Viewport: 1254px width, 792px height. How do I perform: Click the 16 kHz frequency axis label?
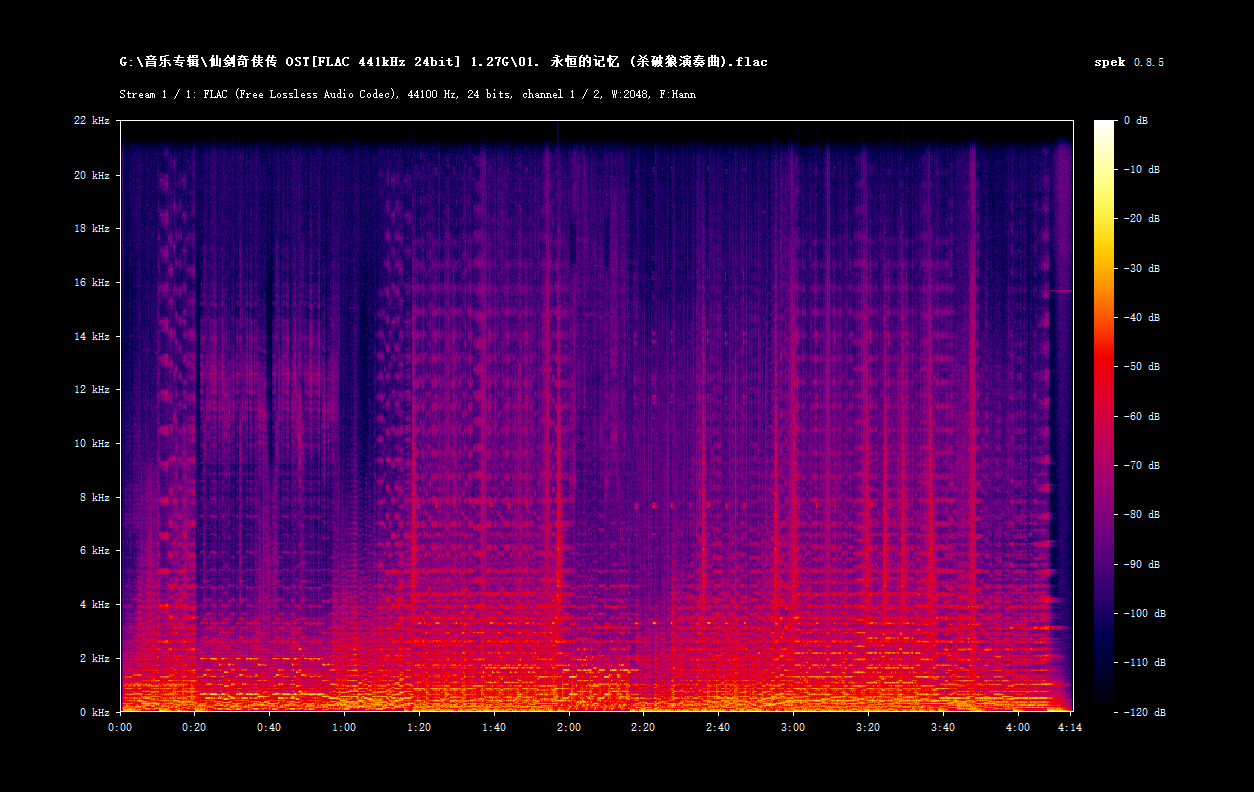(93, 282)
